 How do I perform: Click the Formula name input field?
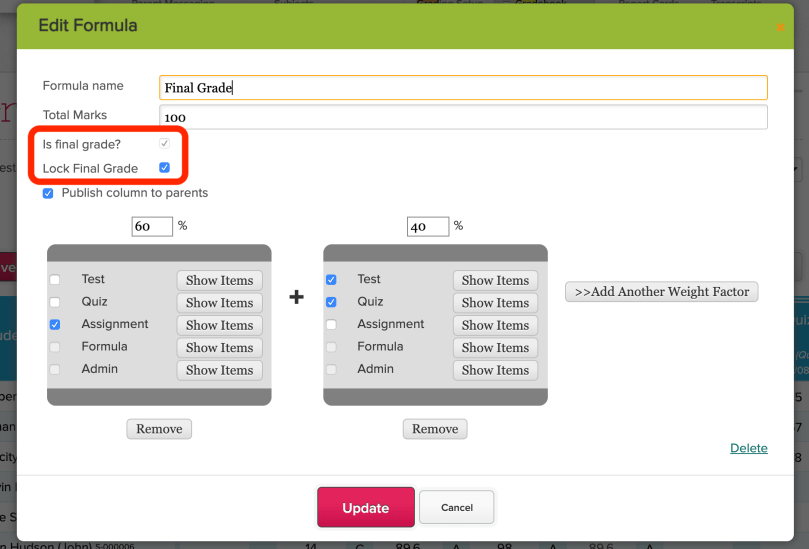[x=463, y=88]
